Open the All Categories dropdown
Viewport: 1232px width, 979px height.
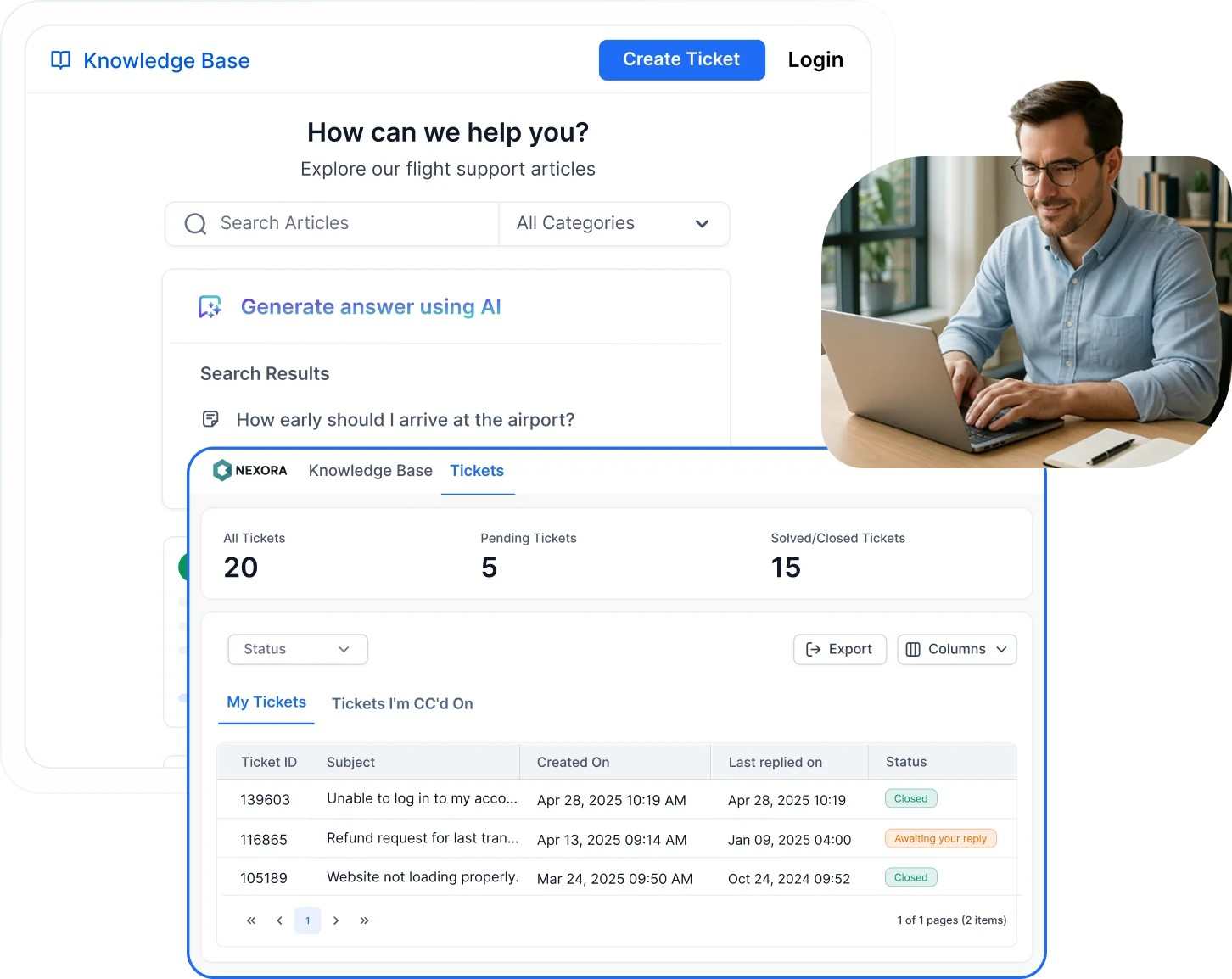[614, 224]
